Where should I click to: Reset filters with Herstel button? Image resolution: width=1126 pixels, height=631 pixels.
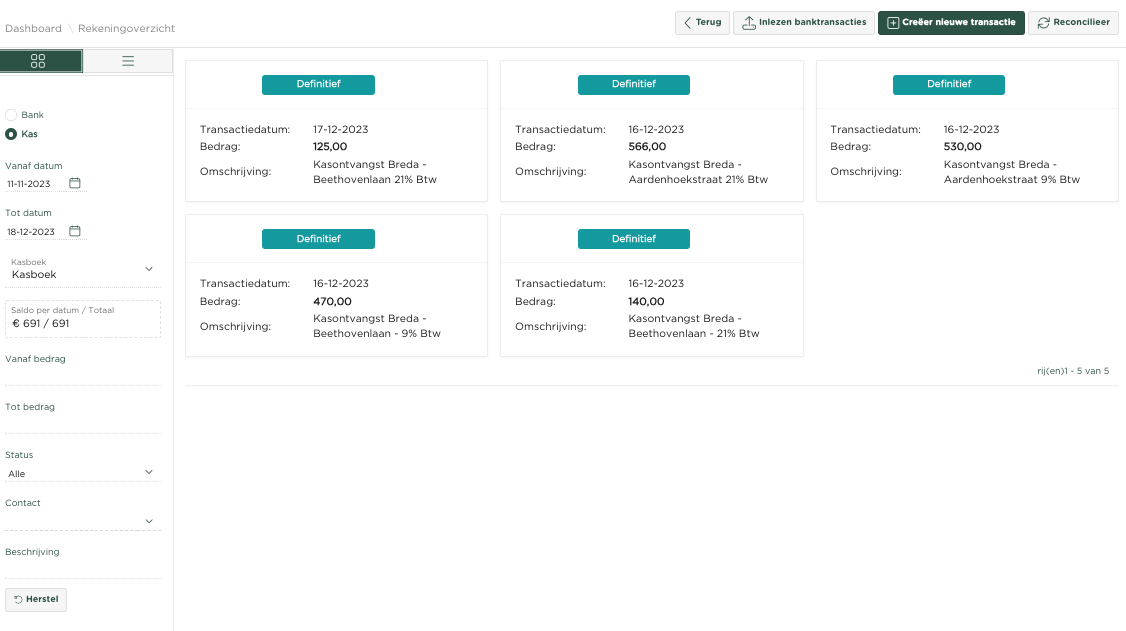[36, 599]
